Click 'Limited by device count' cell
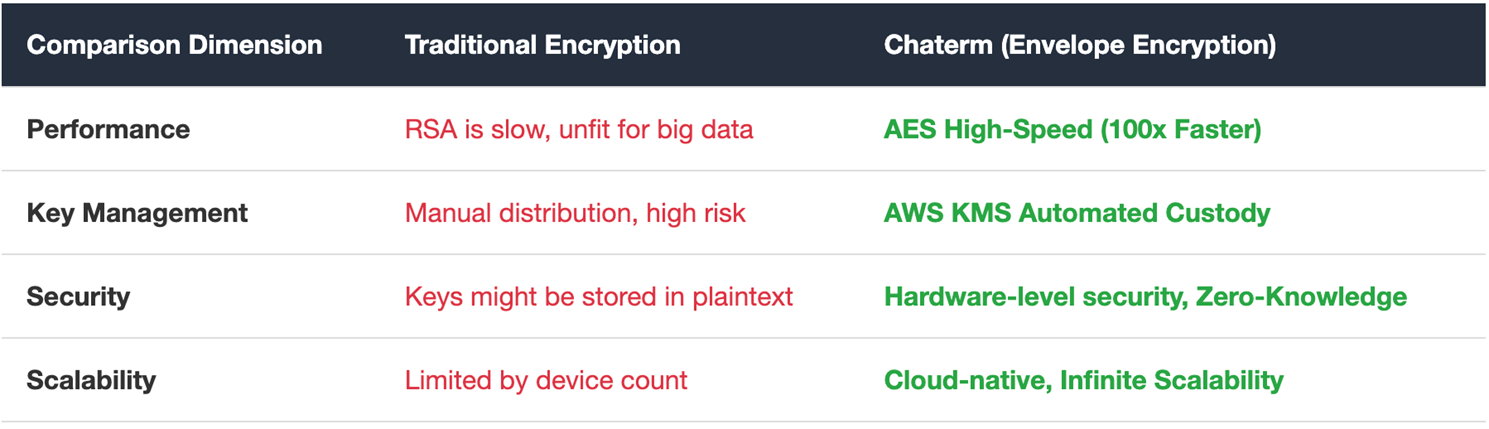The image size is (1489, 429). [546, 380]
